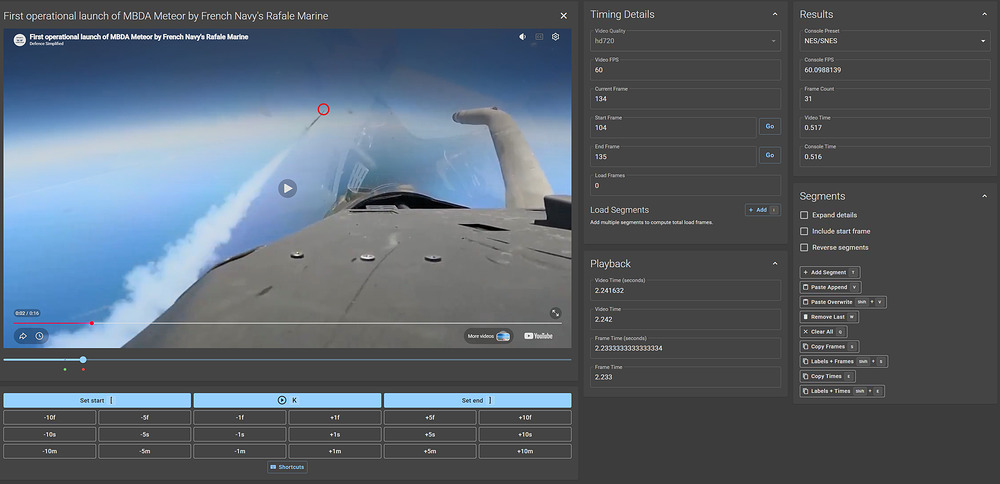Close the video dialog with the X

(x=564, y=16)
